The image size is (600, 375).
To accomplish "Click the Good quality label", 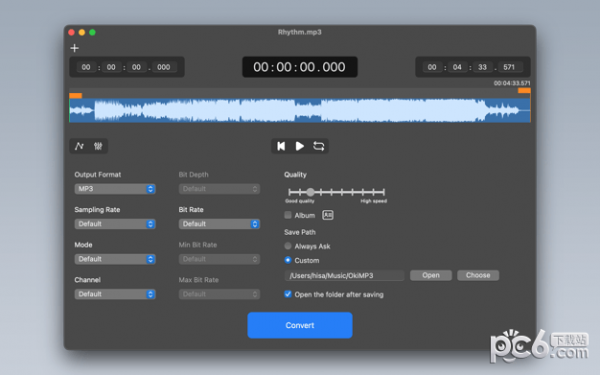I will pos(300,201).
